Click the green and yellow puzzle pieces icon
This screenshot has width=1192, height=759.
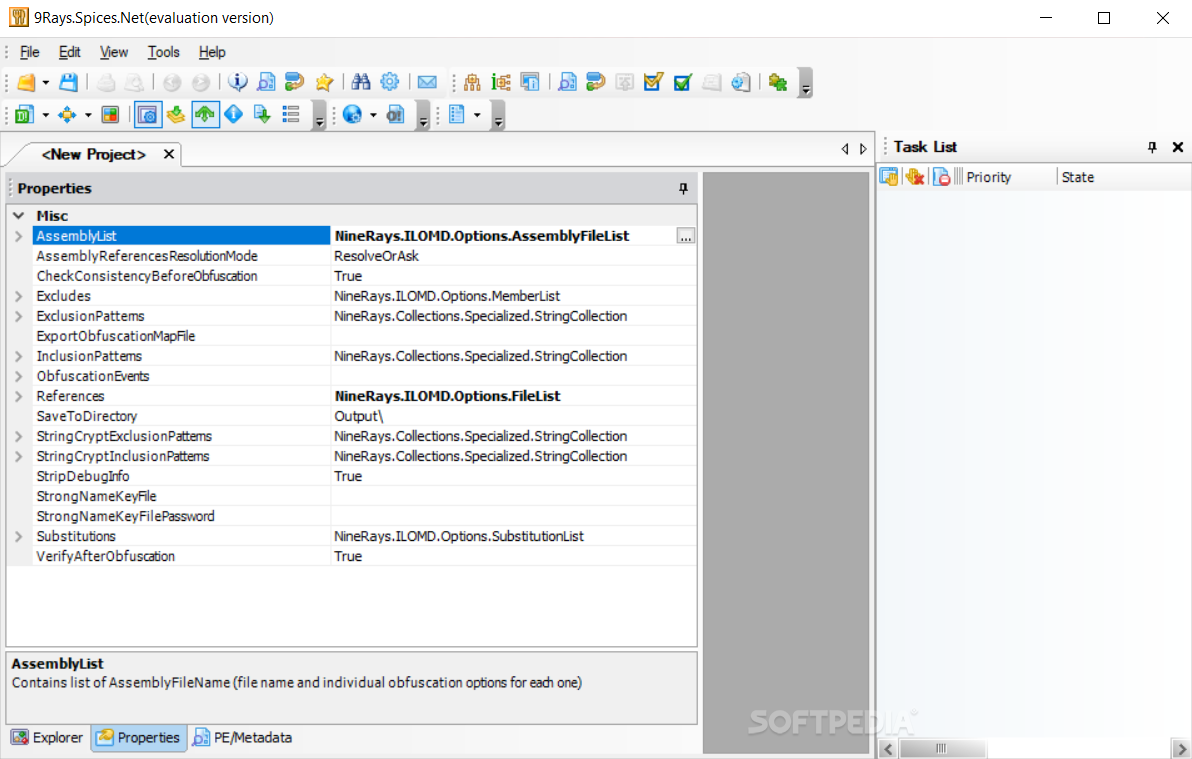778,82
